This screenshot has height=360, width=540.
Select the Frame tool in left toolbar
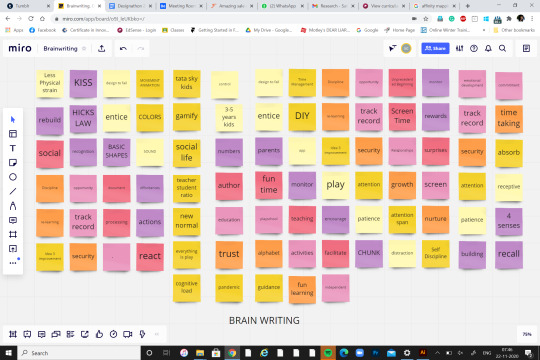13,235
